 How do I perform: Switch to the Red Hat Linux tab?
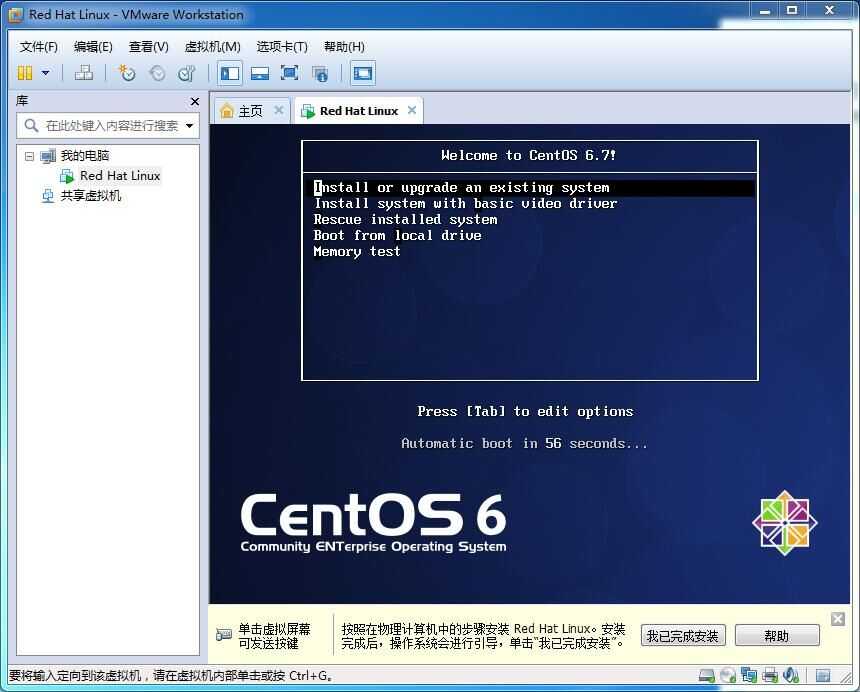(x=359, y=111)
